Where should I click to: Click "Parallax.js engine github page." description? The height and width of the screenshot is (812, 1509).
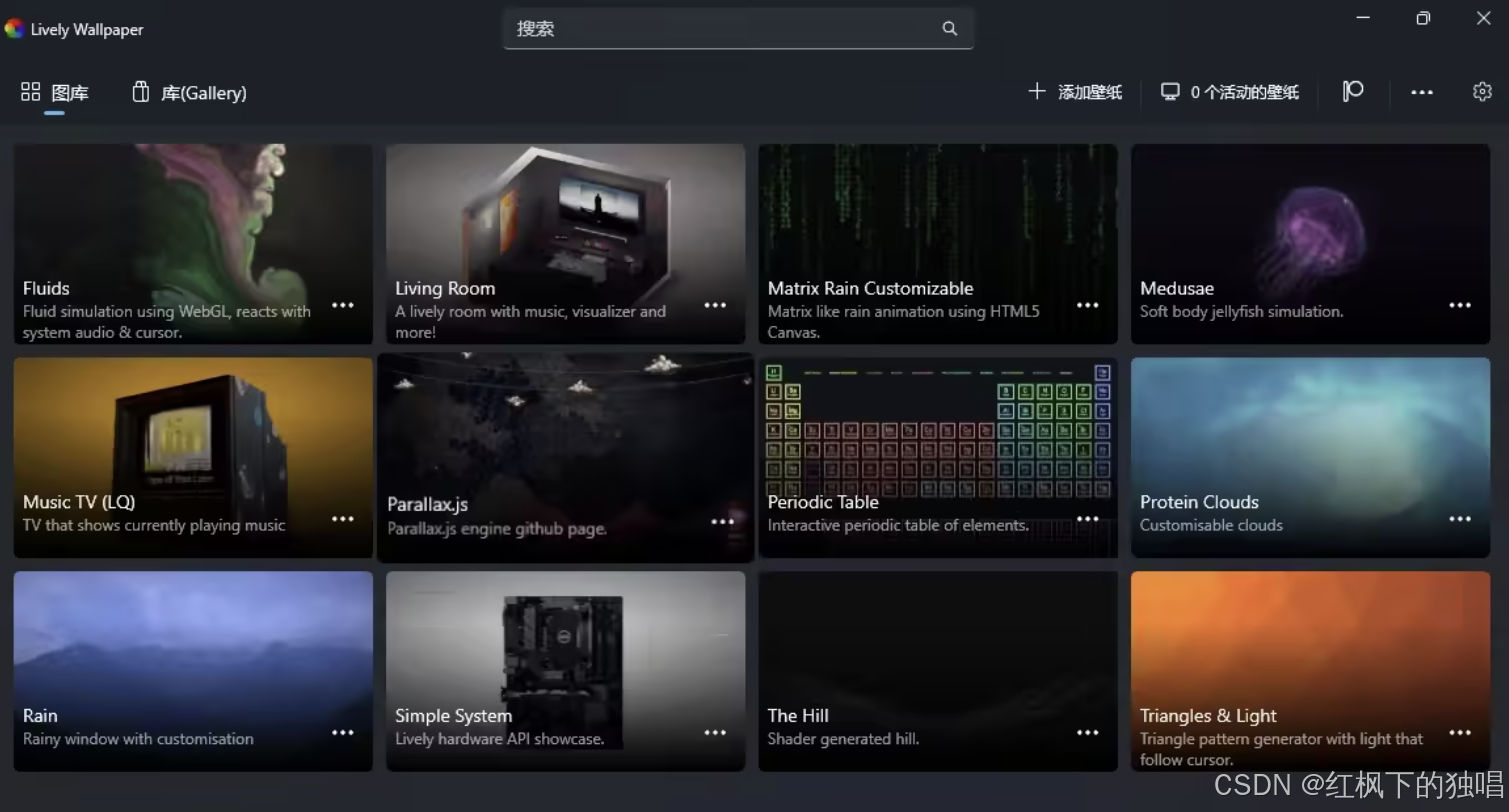pos(497,528)
